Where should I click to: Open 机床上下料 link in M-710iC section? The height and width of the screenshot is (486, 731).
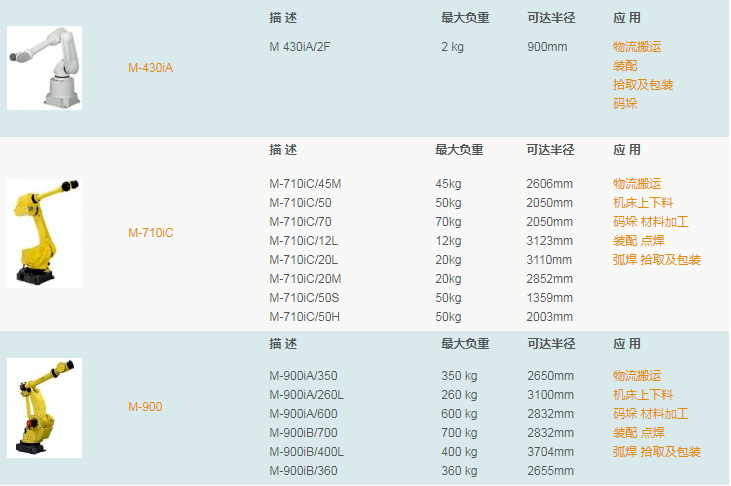point(643,203)
